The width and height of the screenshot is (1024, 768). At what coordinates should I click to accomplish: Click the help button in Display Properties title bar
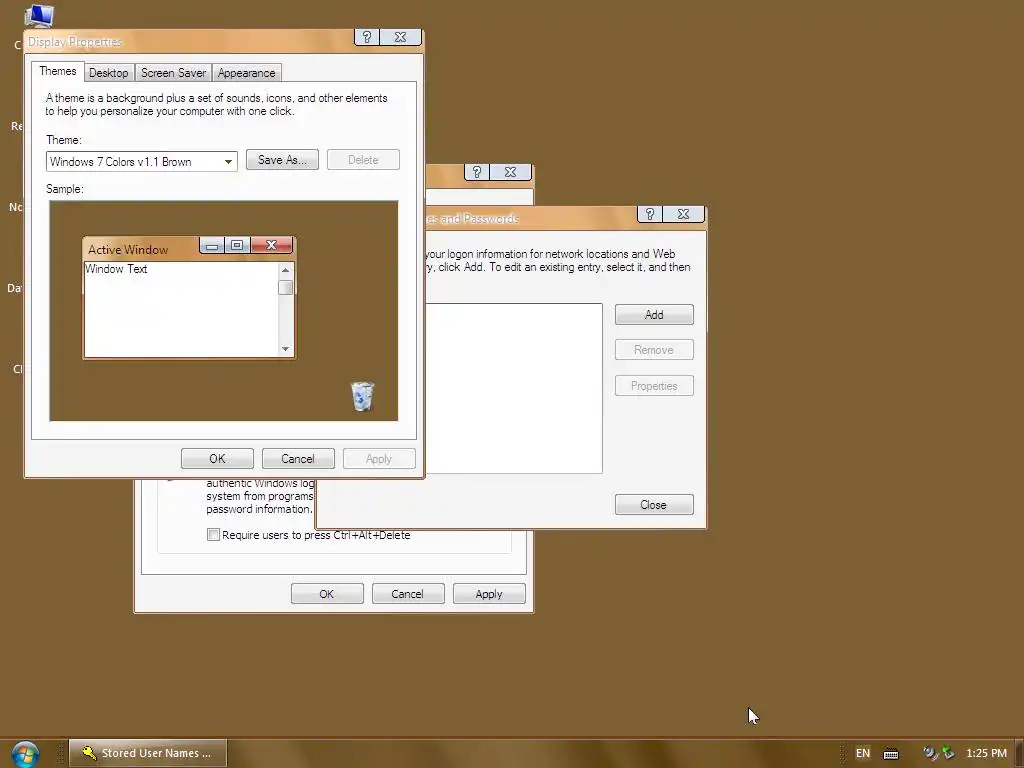(x=366, y=37)
